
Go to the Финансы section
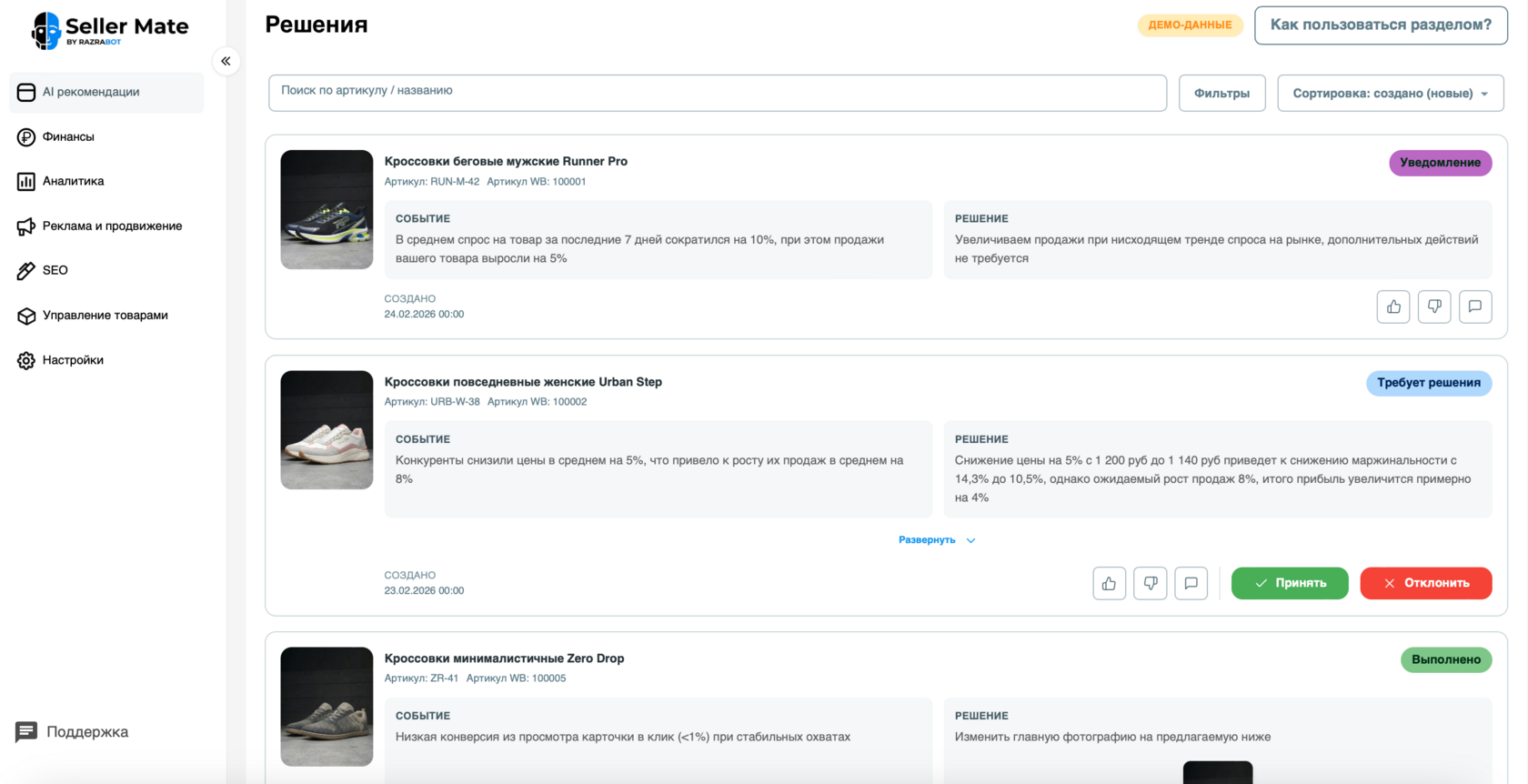pos(68,136)
